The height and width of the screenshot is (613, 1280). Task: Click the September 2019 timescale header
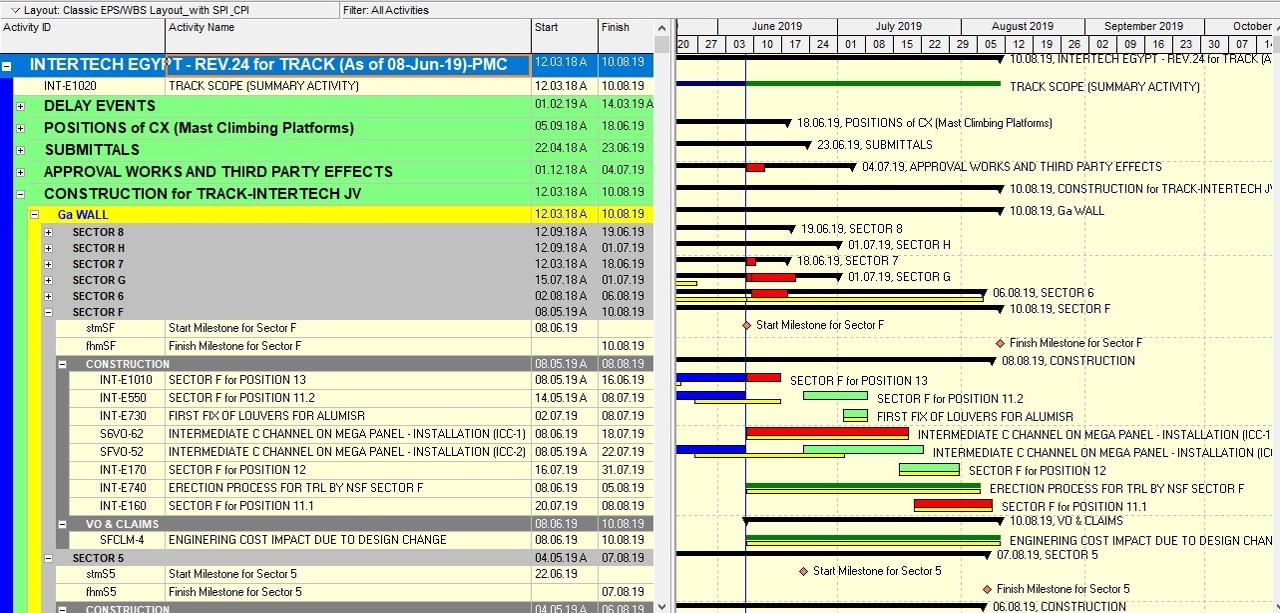1144,27
